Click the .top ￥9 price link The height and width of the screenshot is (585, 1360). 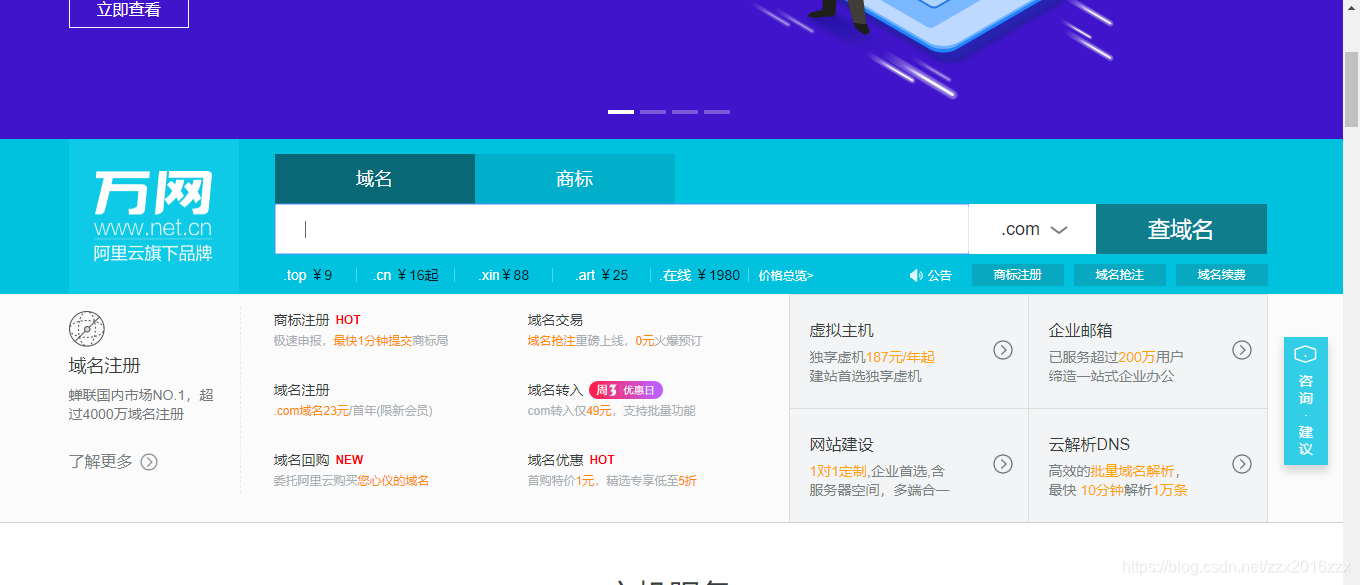point(308,275)
